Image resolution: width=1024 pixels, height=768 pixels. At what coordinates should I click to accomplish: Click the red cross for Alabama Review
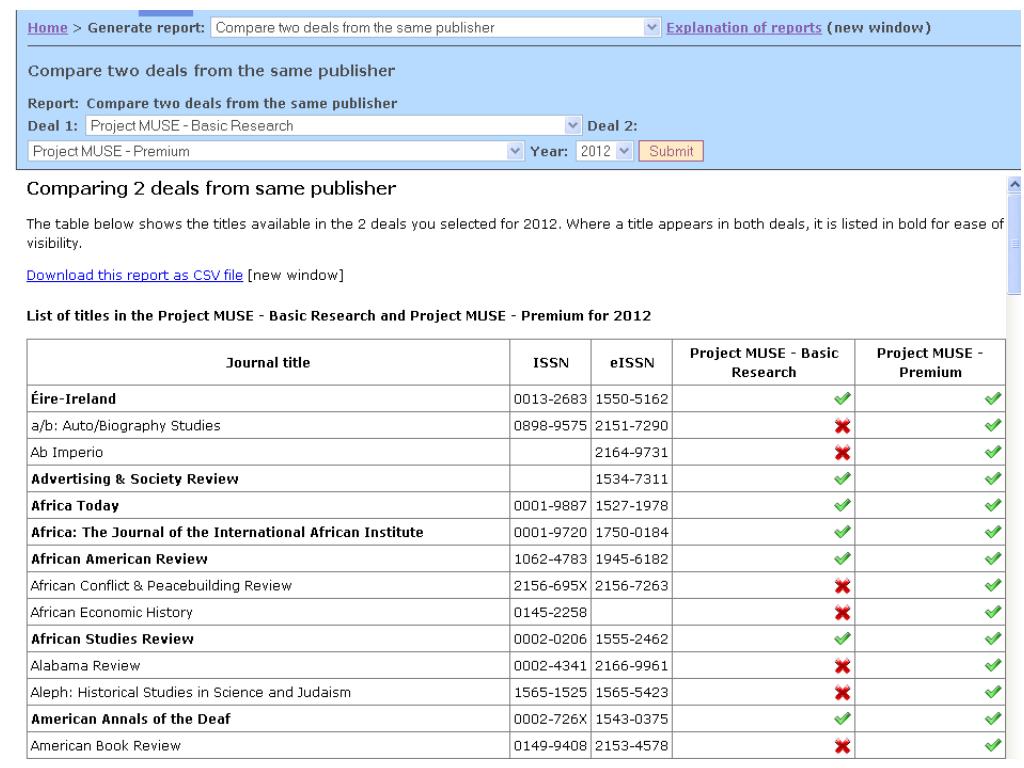pos(842,666)
